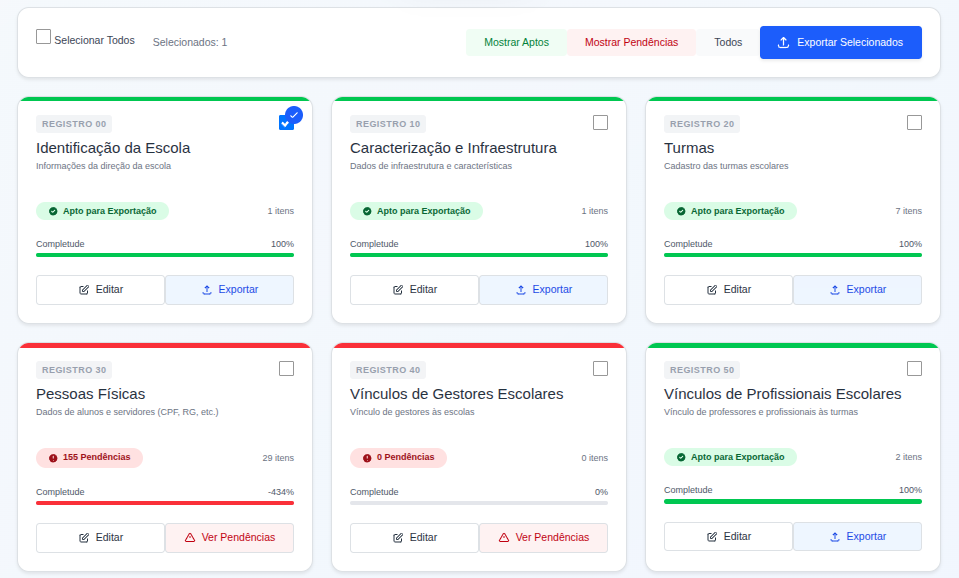Click the 29 itens count
Image resolution: width=959 pixels, height=578 pixels.
[x=278, y=458]
